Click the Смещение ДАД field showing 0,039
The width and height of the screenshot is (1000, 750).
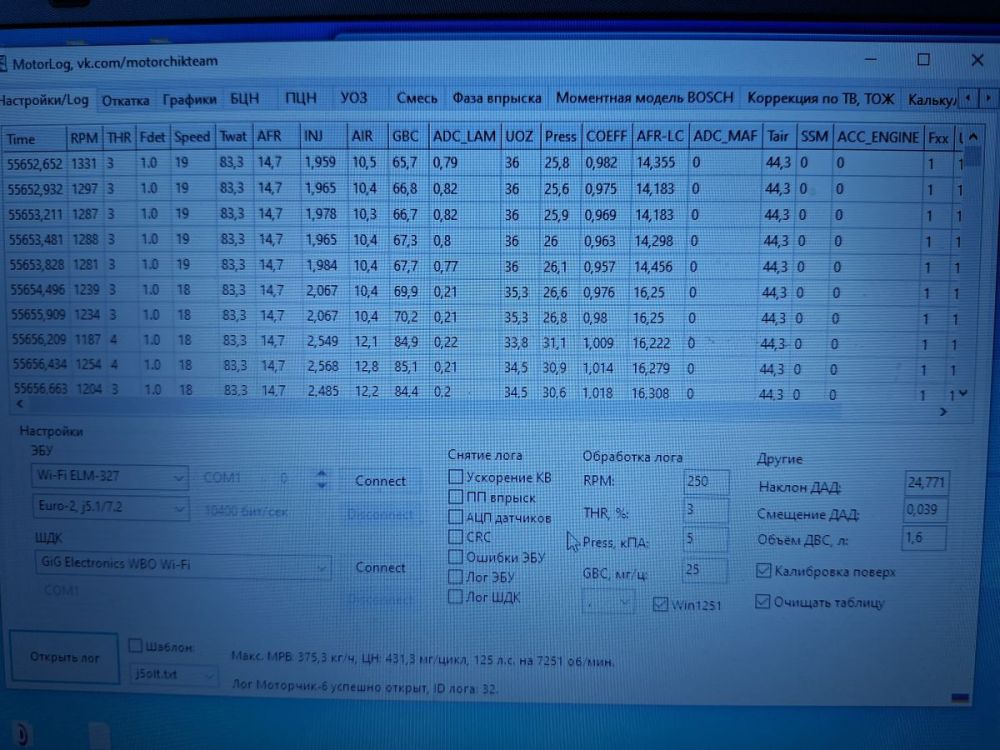[924, 510]
